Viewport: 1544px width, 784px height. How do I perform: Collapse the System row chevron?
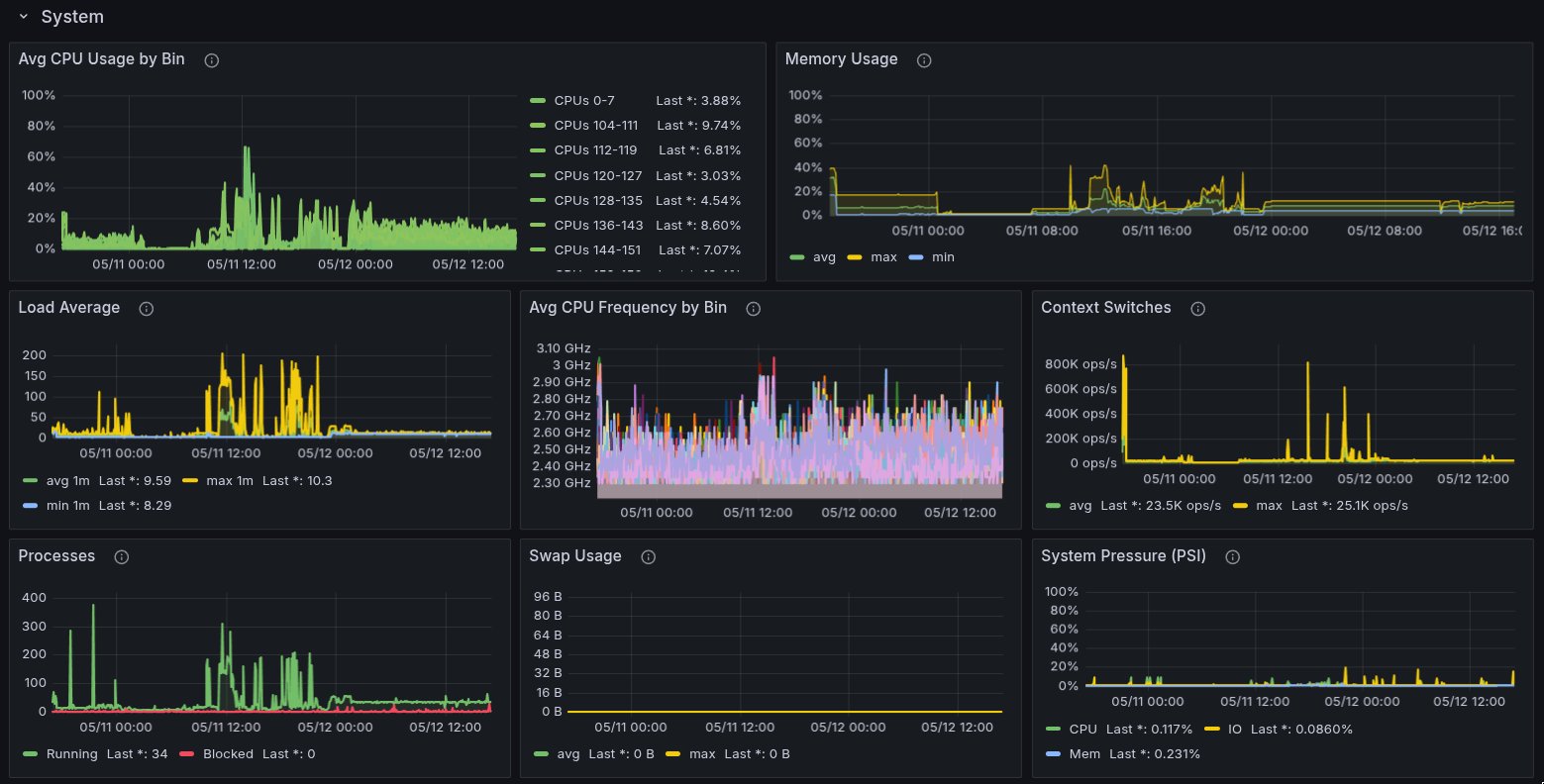[23, 17]
